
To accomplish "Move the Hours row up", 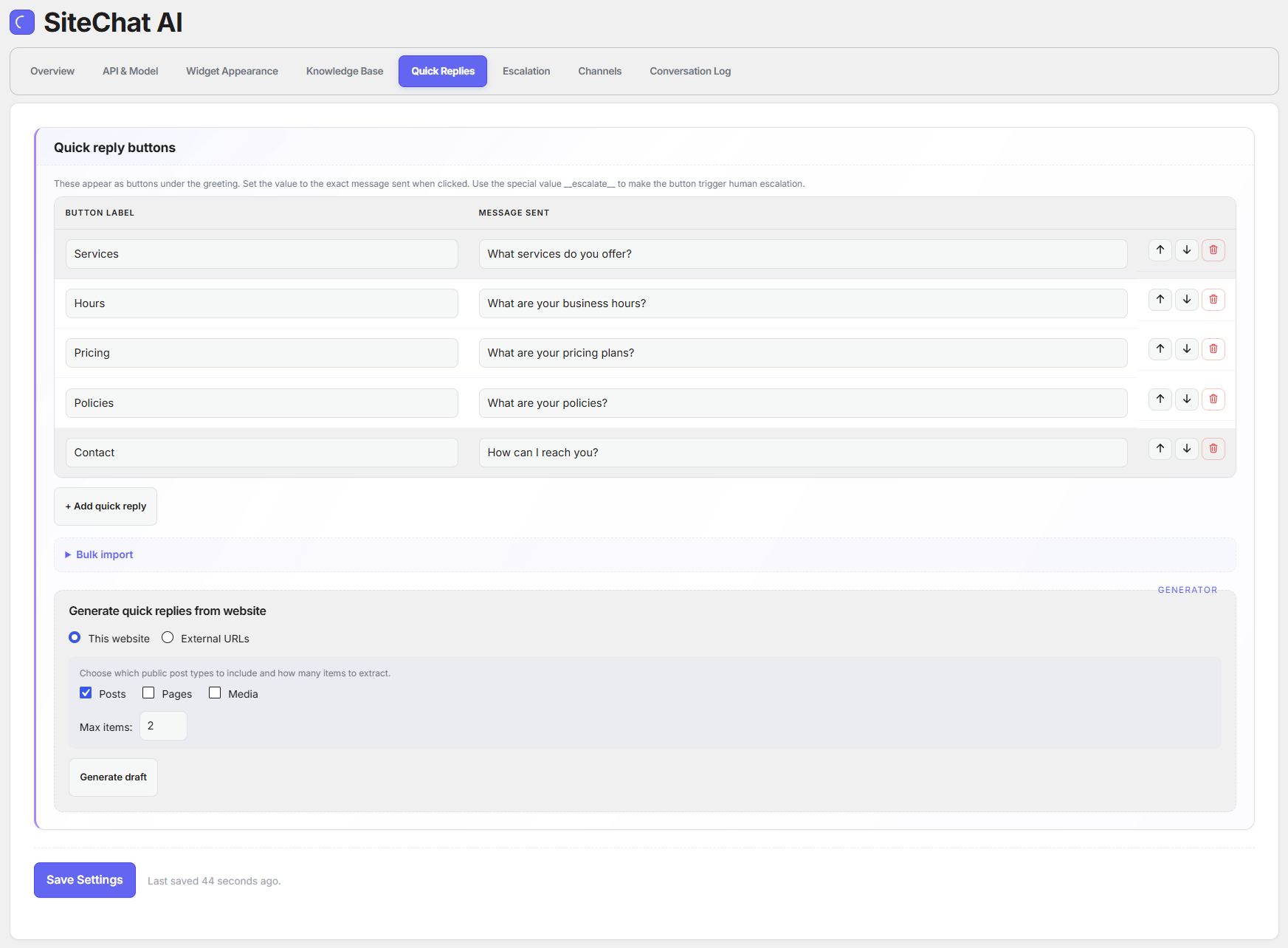I will pos(1160,300).
